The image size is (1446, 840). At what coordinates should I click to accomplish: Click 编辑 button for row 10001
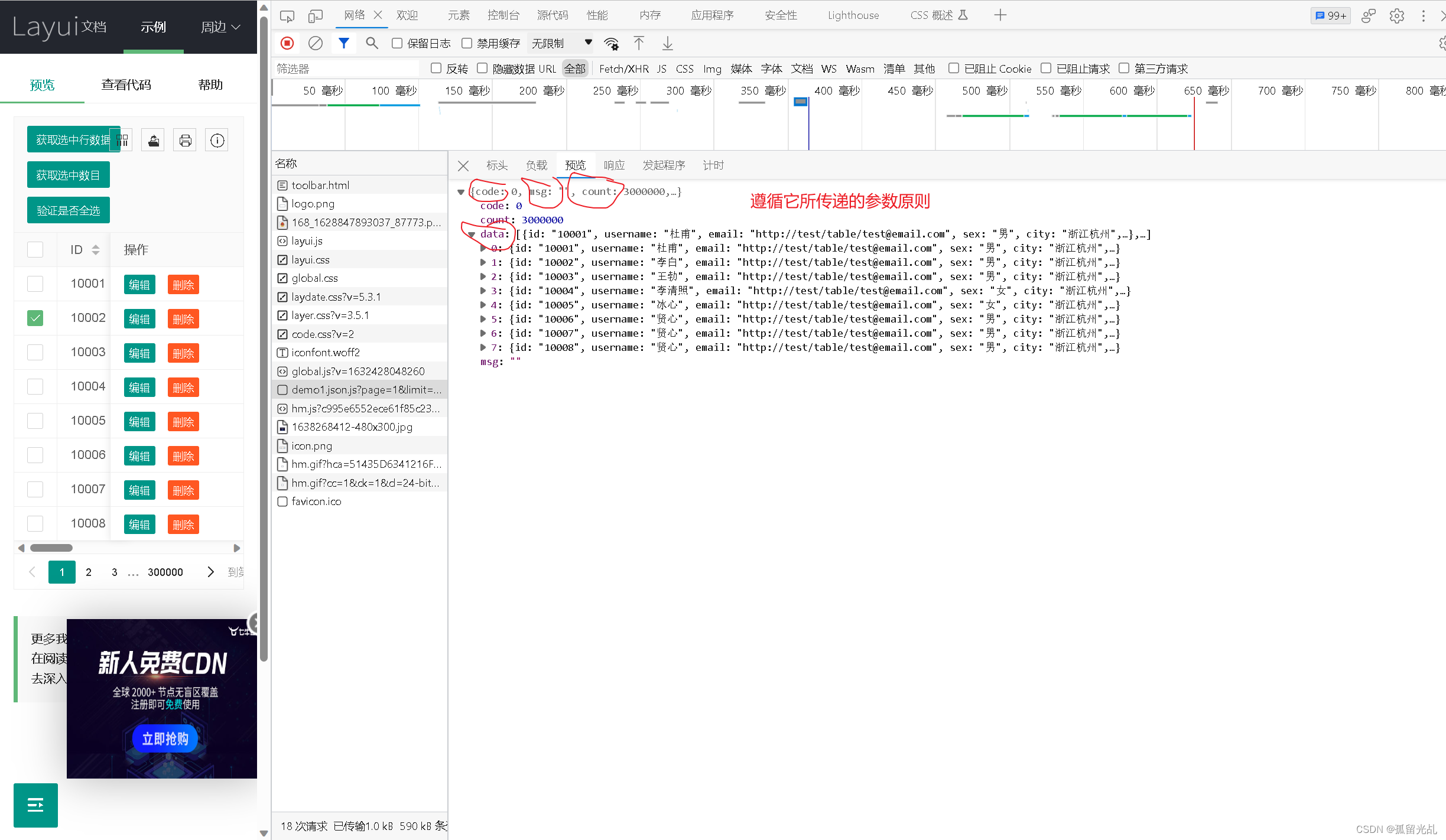(x=139, y=285)
